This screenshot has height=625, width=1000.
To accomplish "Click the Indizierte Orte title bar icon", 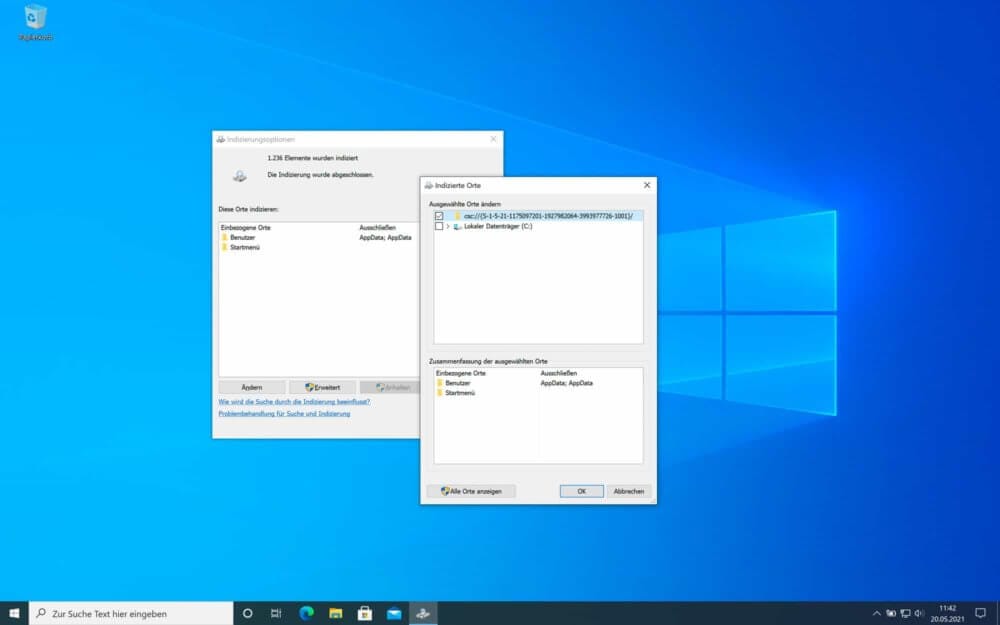I will (429, 185).
